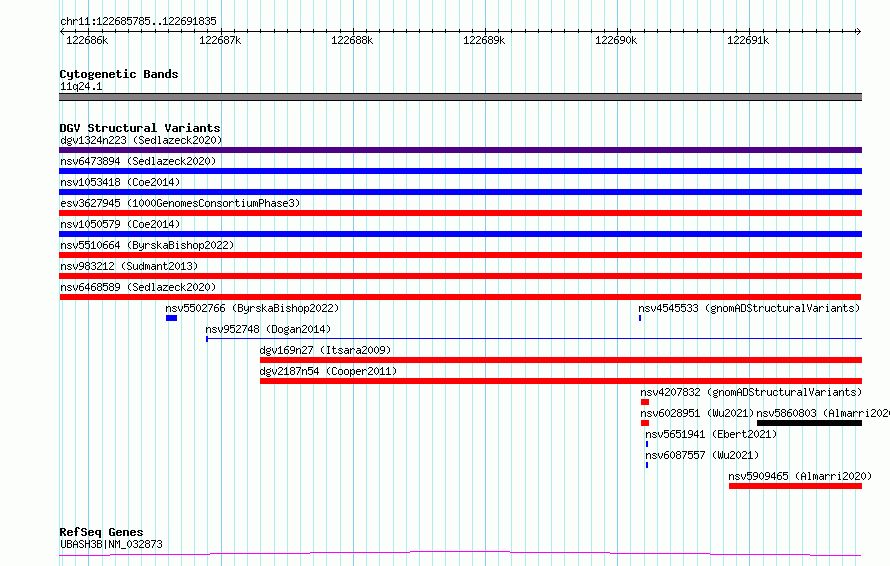Open nsv5502766 (ByrskaBishop2022) variant label
This screenshot has width=890, height=566.
point(252,308)
